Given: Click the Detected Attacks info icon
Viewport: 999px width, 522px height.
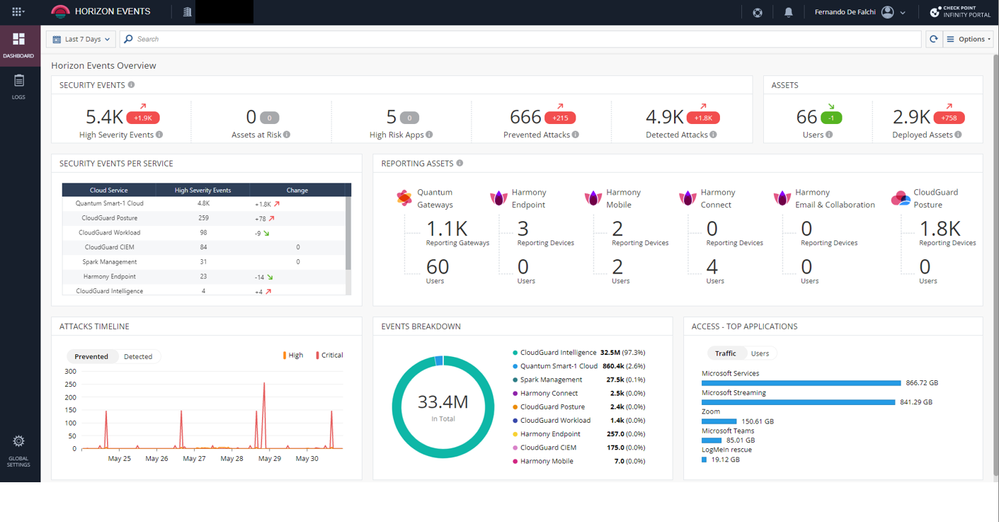Looking at the screenshot, I should 713,134.
